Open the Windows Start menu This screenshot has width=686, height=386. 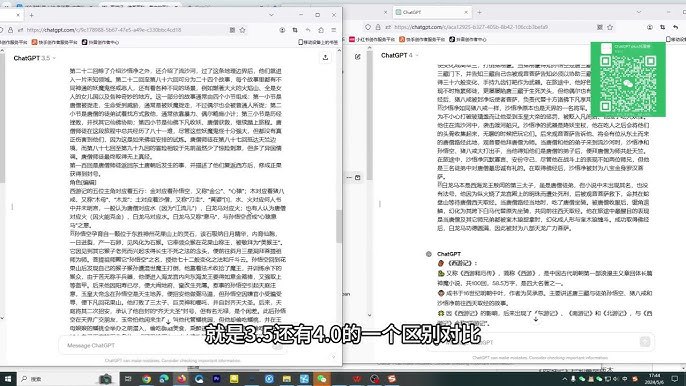pyautogui.click(x=7, y=379)
